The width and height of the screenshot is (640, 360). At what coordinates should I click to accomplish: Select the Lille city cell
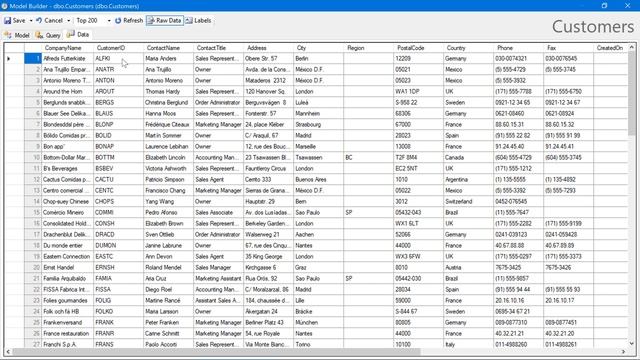[x=318, y=300]
